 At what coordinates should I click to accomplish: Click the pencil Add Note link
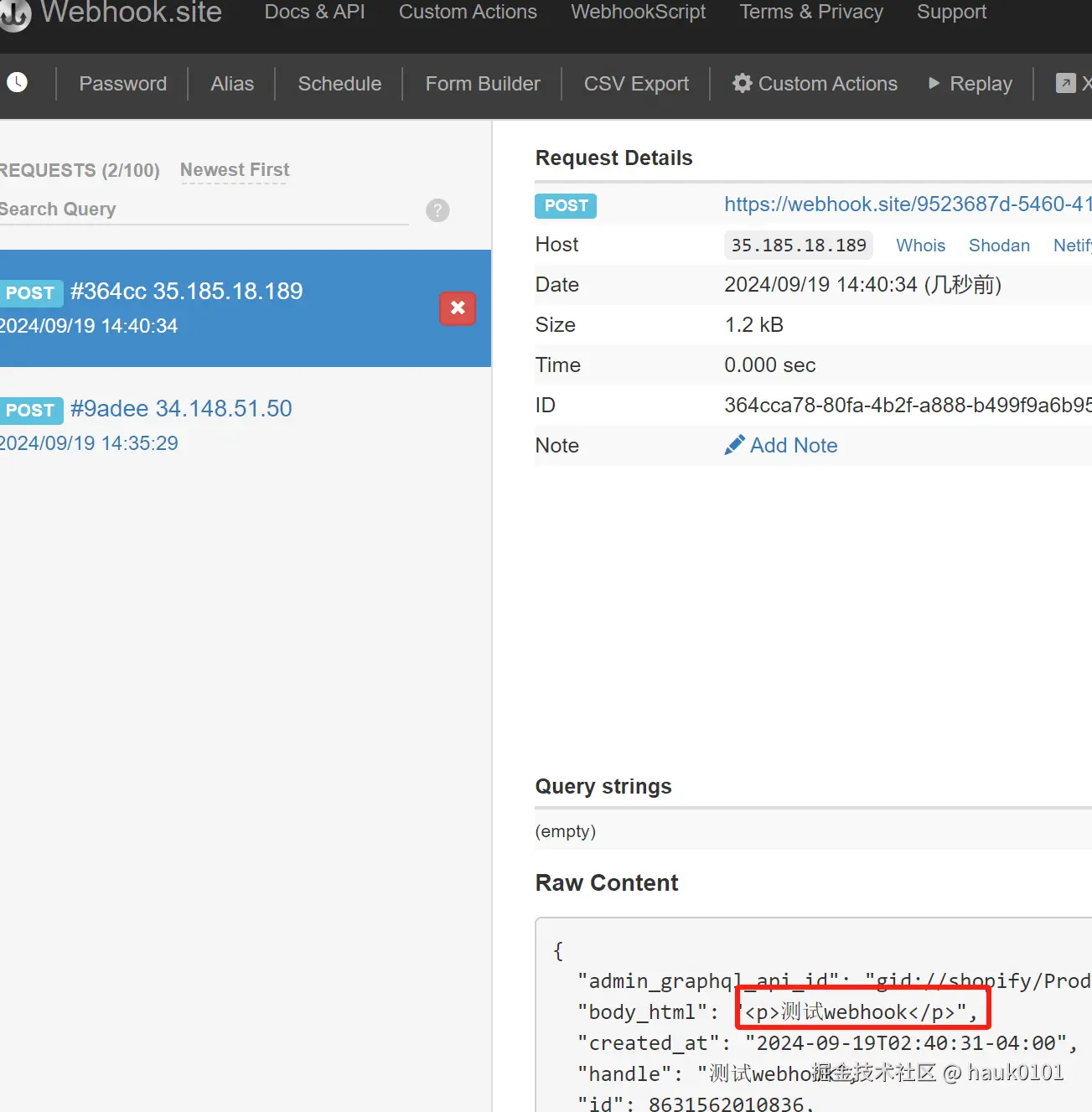781,445
